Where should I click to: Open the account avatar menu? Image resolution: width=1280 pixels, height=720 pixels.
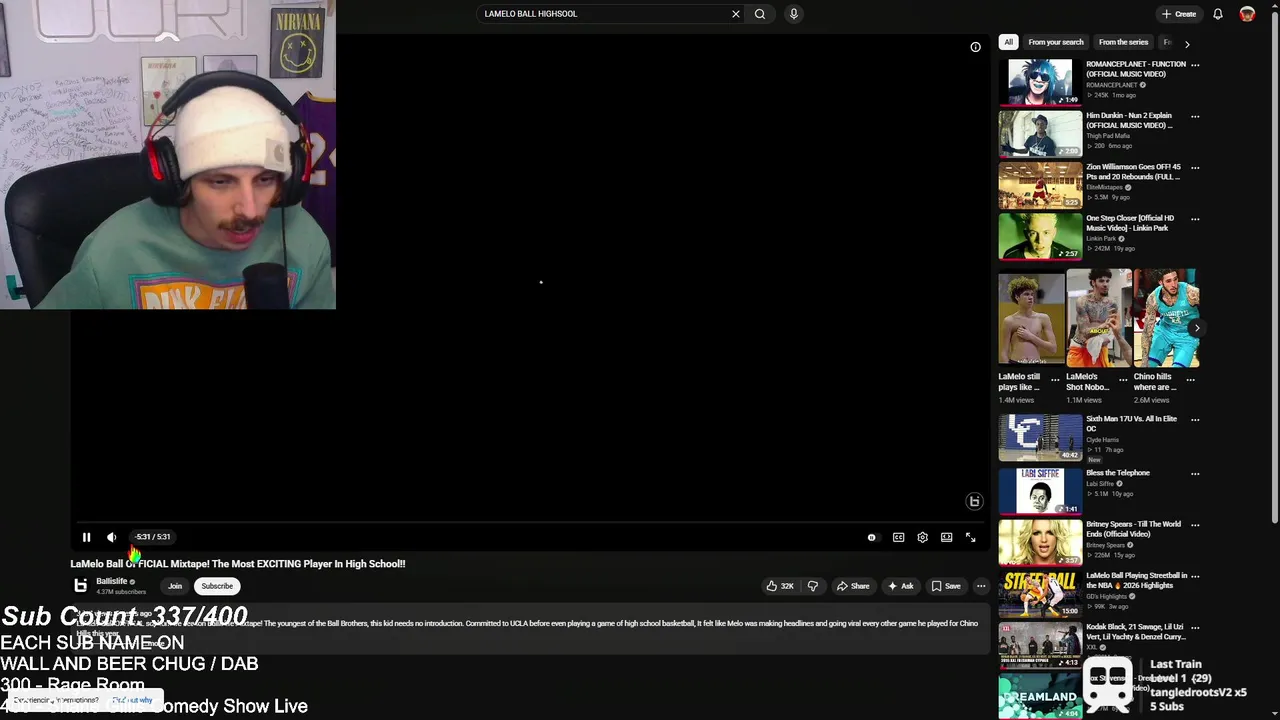click(1247, 14)
